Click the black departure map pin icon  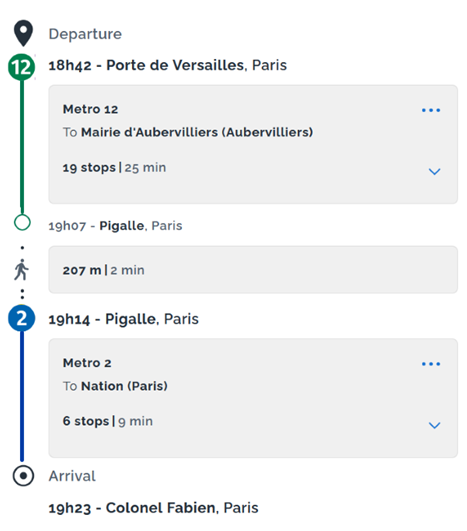(x=23, y=33)
